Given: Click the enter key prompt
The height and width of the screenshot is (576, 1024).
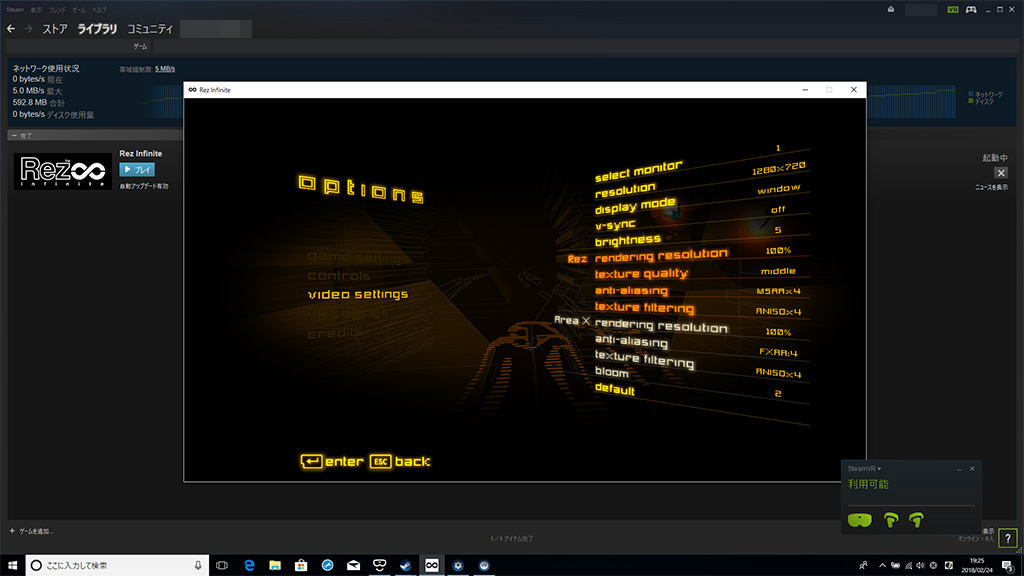Looking at the screenshot, I should pos(332,462).
